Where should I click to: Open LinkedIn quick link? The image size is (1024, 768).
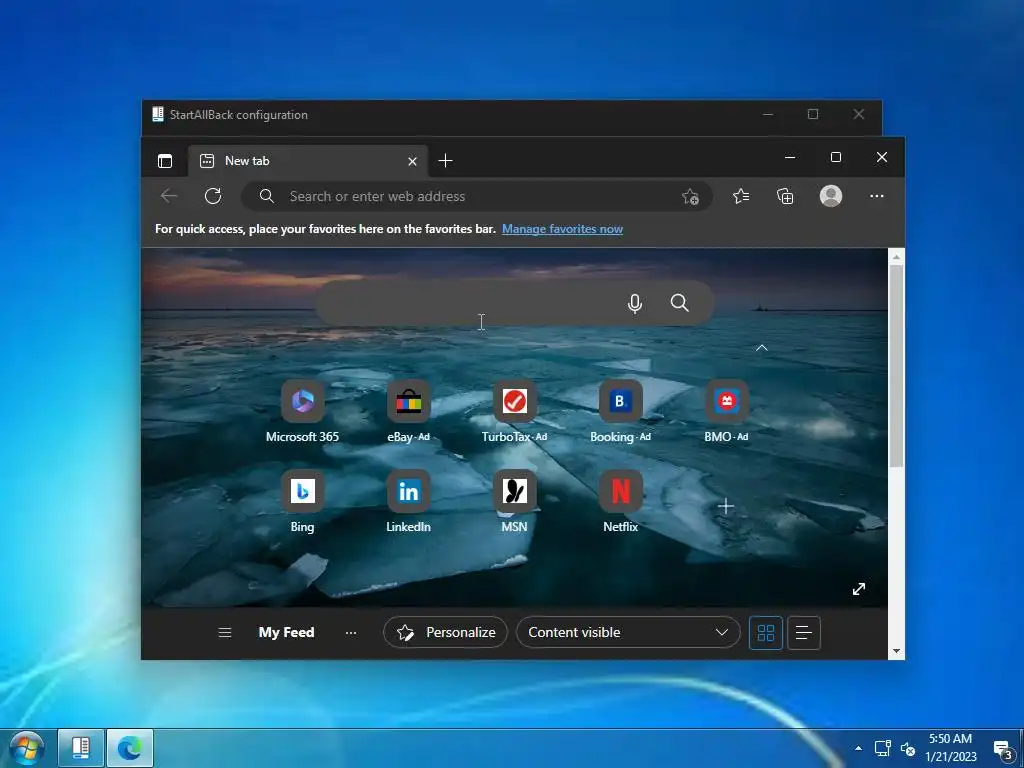coord(409,502)
